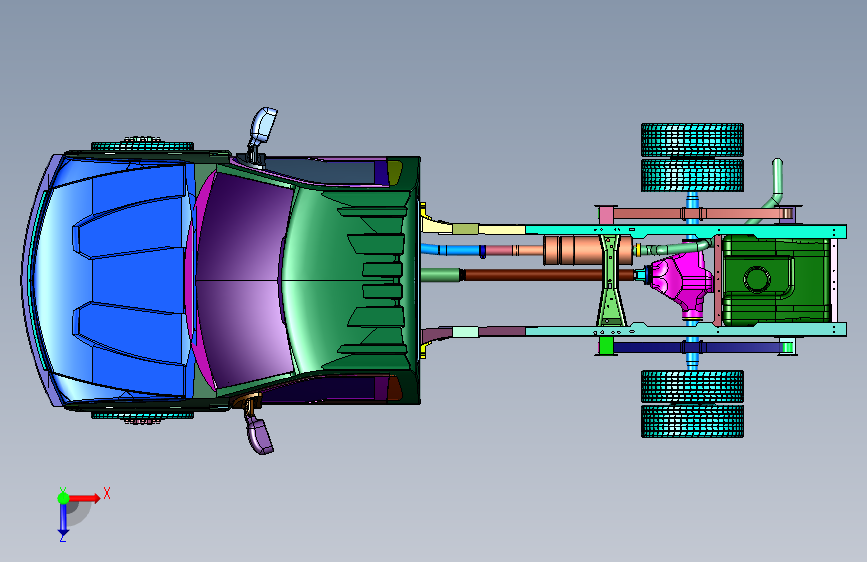Select the outermost lower rear tire

(x=692, y=422)
